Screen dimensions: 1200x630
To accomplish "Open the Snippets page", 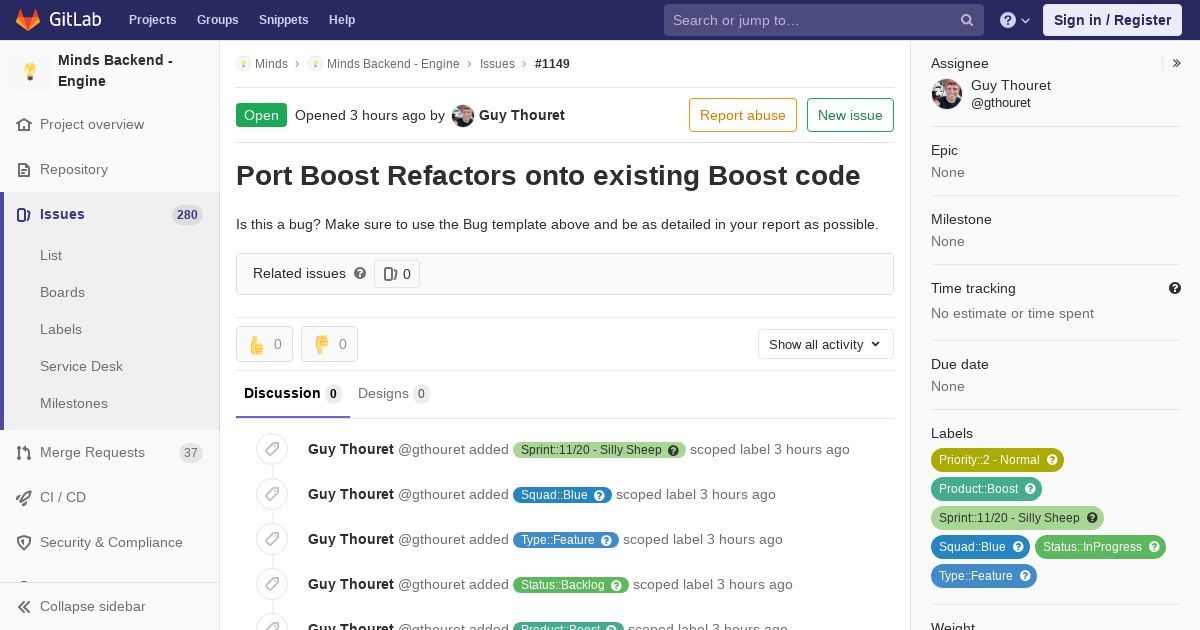I will click(284, 20).
